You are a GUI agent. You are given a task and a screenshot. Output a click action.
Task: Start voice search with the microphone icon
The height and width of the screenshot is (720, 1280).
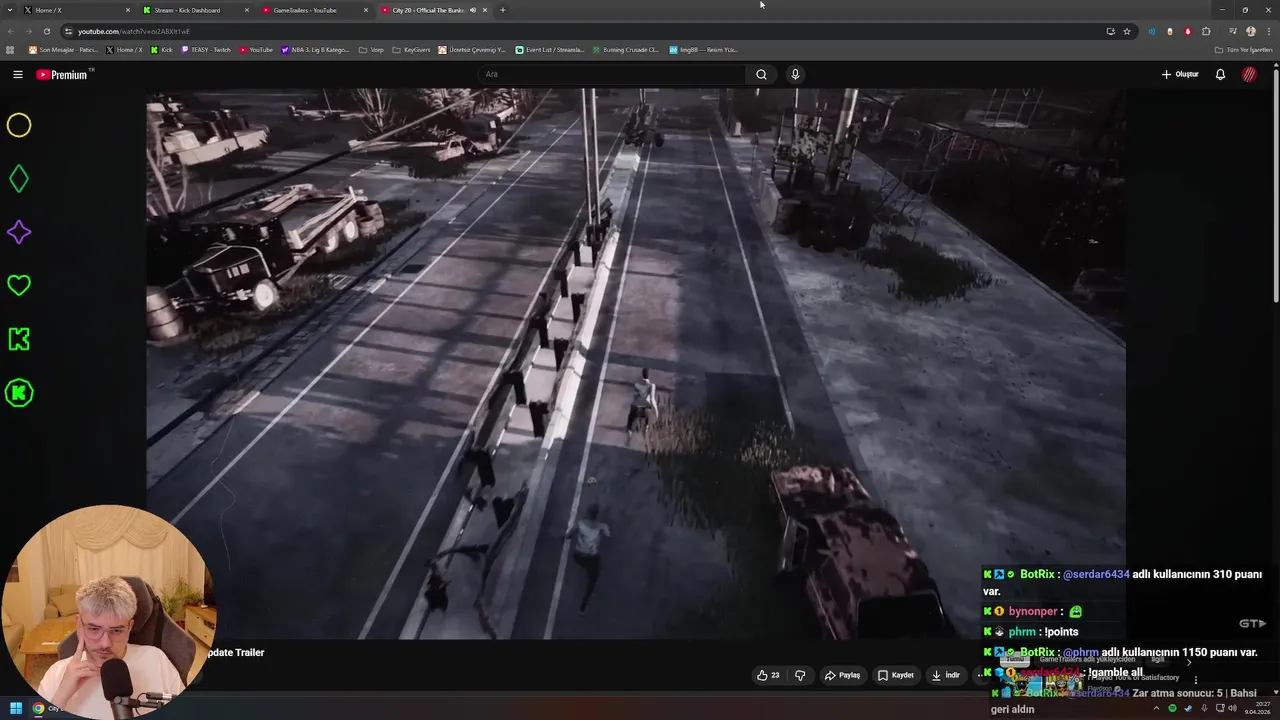(x=795, y=74)
